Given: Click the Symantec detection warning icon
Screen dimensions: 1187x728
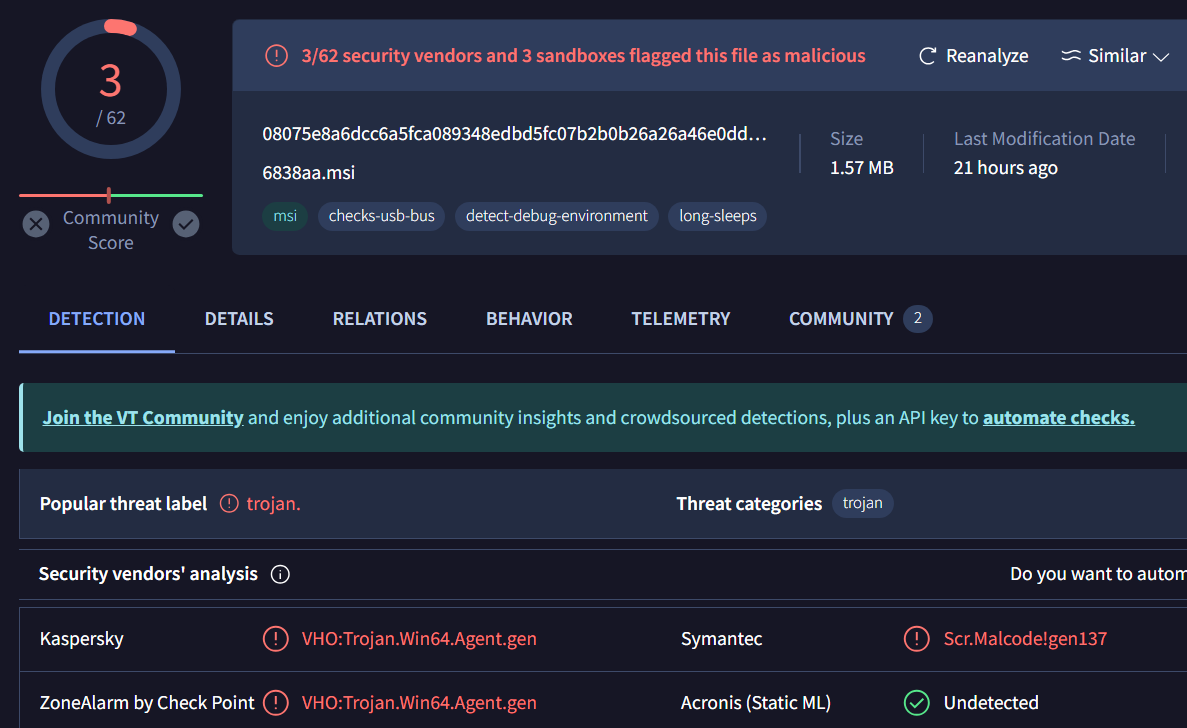Looking at the screenshot, I should click(916, 639).
